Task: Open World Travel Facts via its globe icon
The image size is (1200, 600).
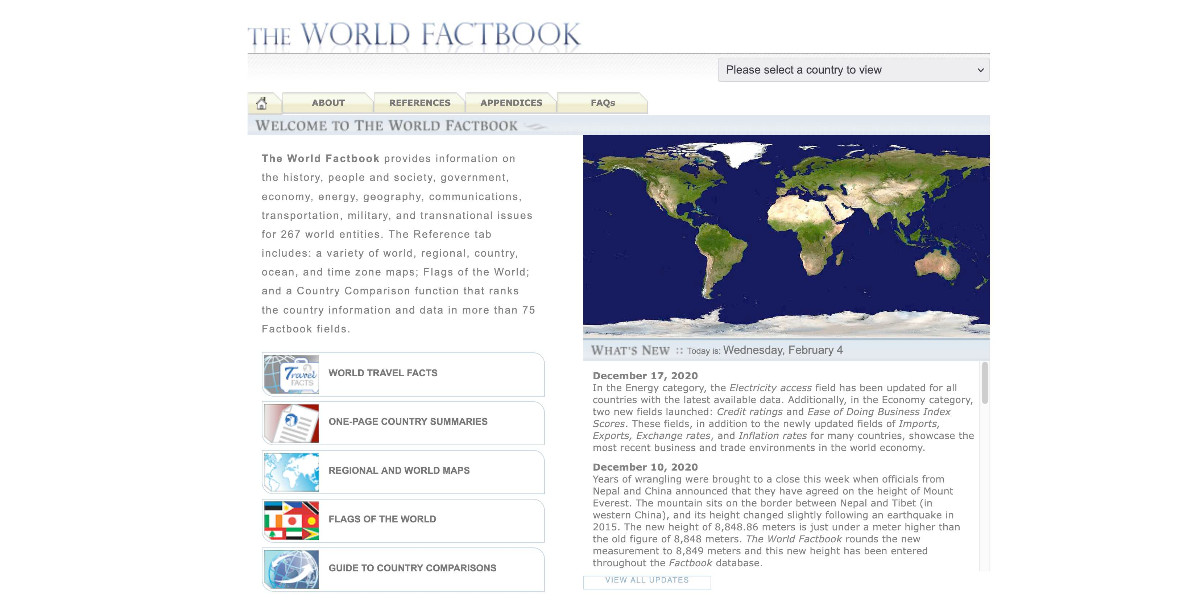Action: (x=290, y=374)
